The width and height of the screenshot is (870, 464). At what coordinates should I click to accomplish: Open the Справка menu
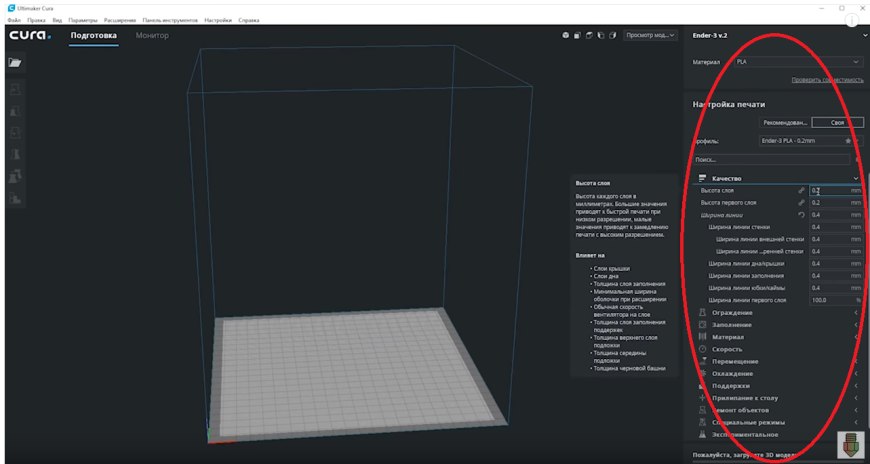pyautogui.click(x=249, y=20)
